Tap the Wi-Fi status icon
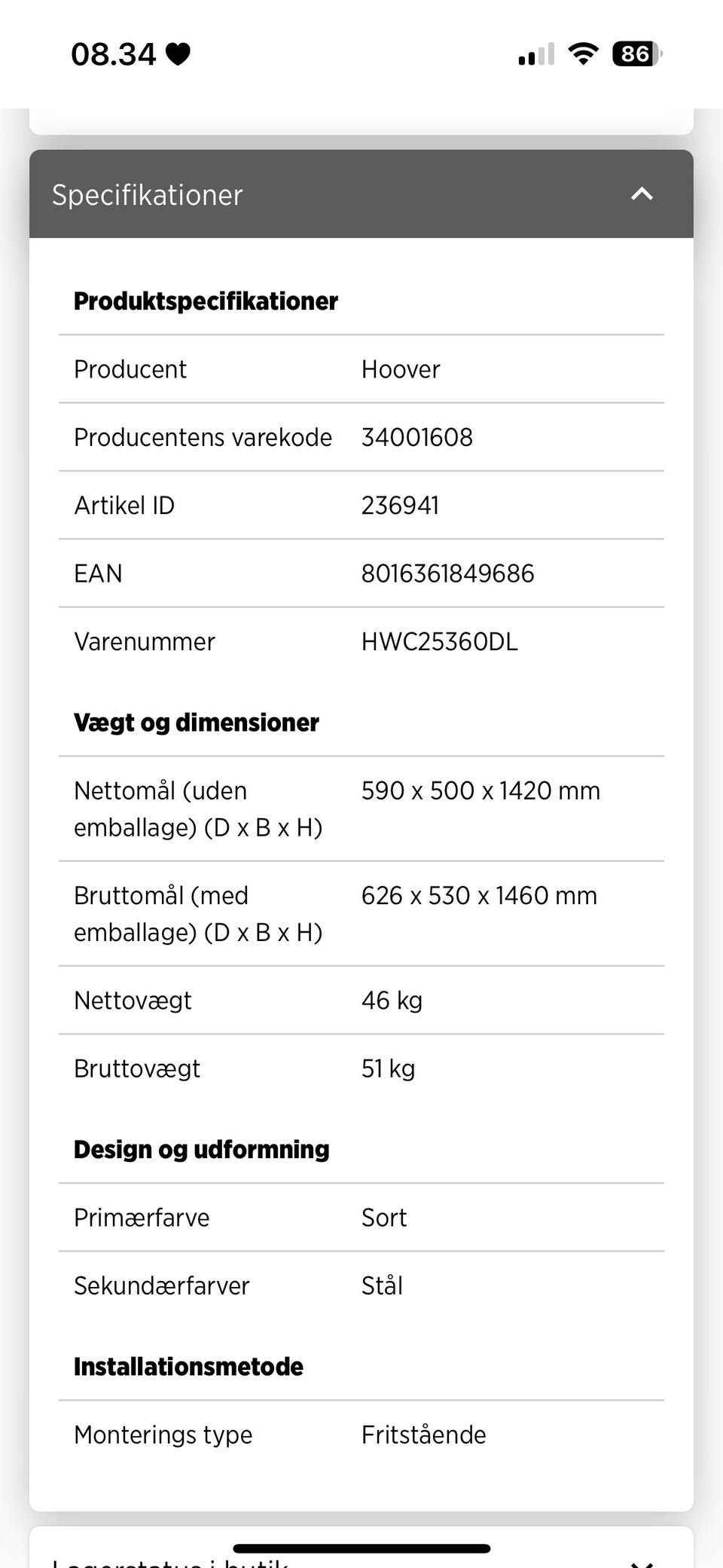This screenshot has width=723, height=1568. pyautogui.click(x=583, y=54)
